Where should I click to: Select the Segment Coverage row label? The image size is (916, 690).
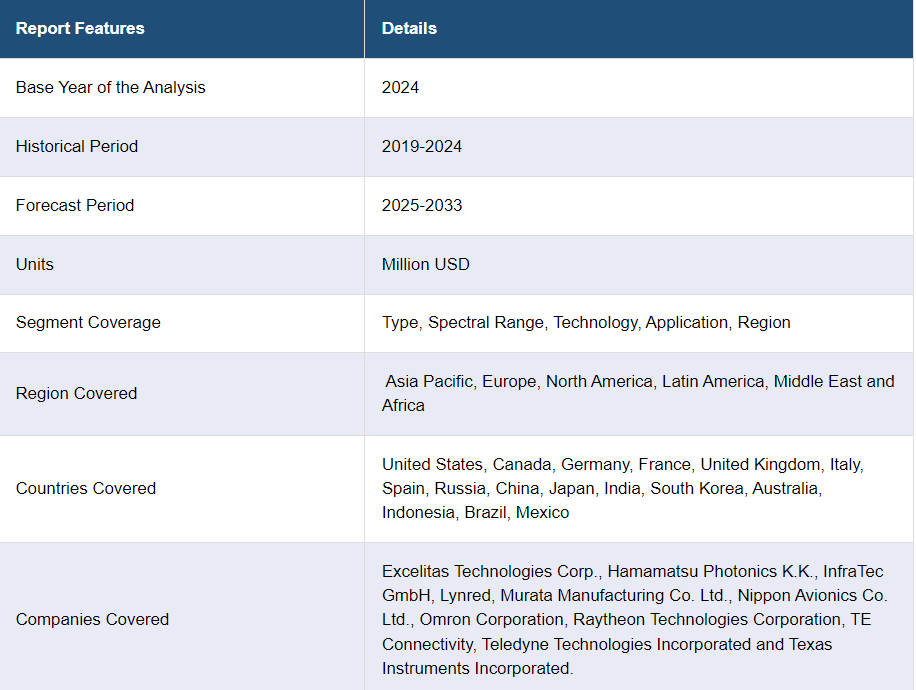coord(88,322)
